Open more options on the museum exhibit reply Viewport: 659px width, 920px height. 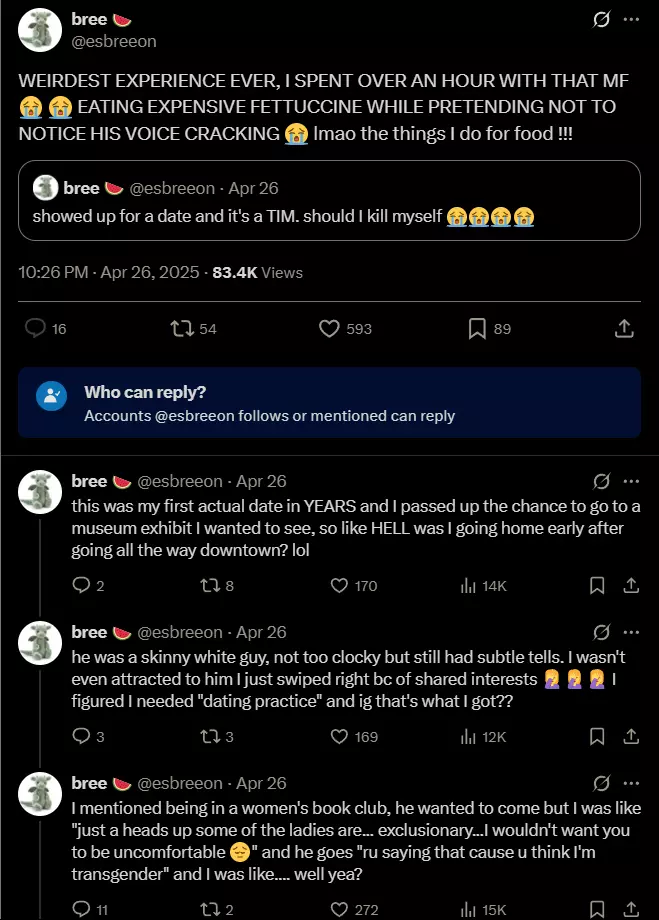[631, 482]
